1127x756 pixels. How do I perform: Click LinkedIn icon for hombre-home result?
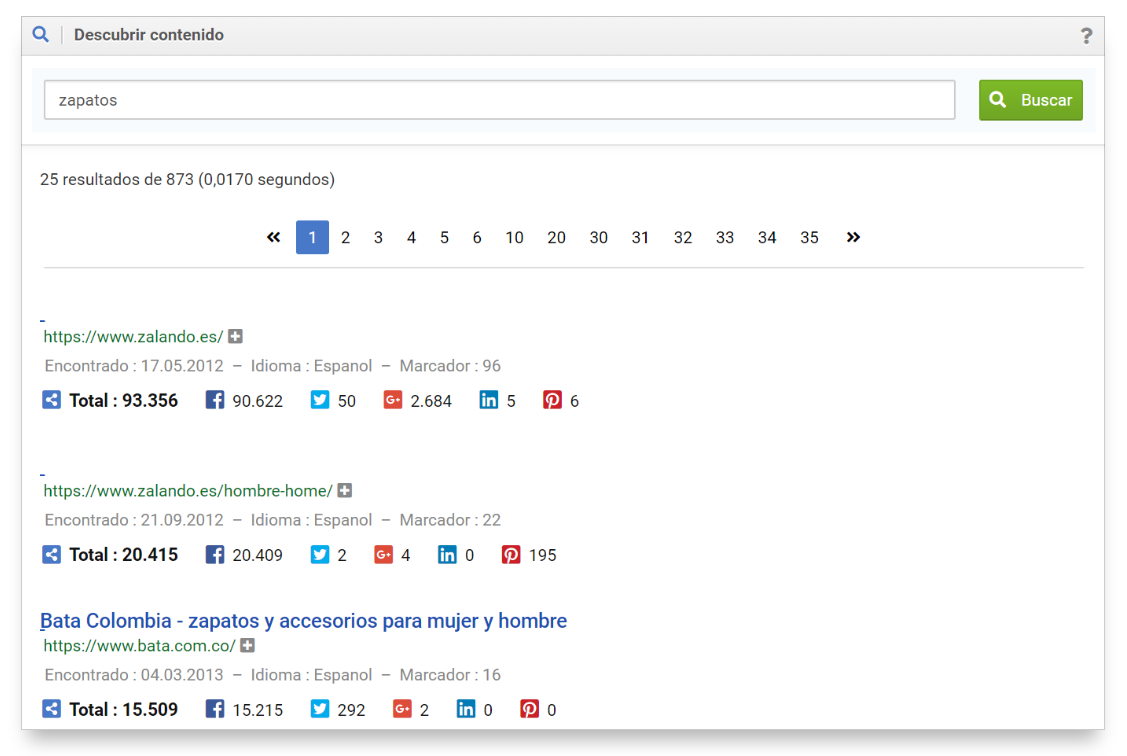tap(447, 554)
